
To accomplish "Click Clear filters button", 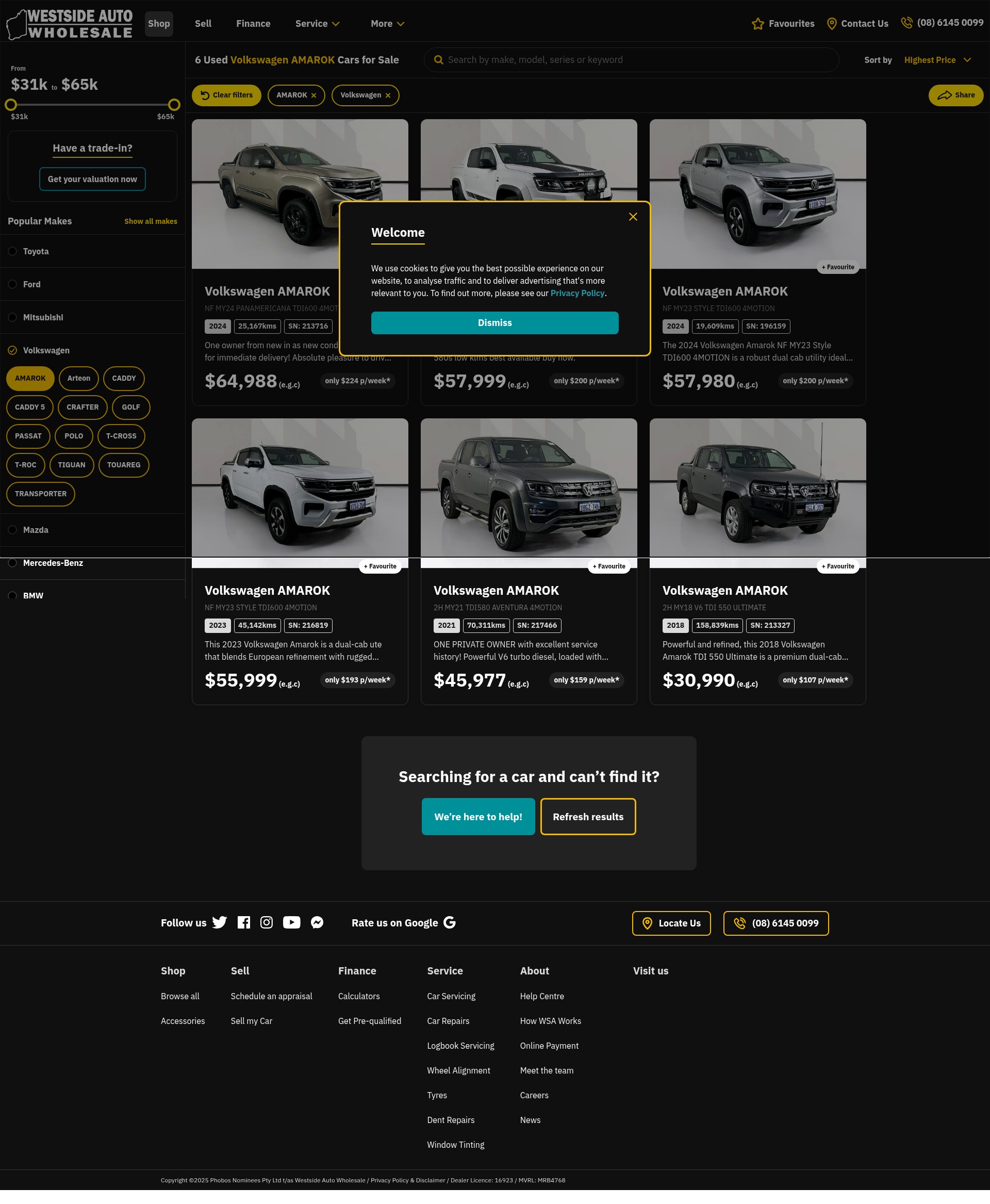I will (x=226, y=95).
